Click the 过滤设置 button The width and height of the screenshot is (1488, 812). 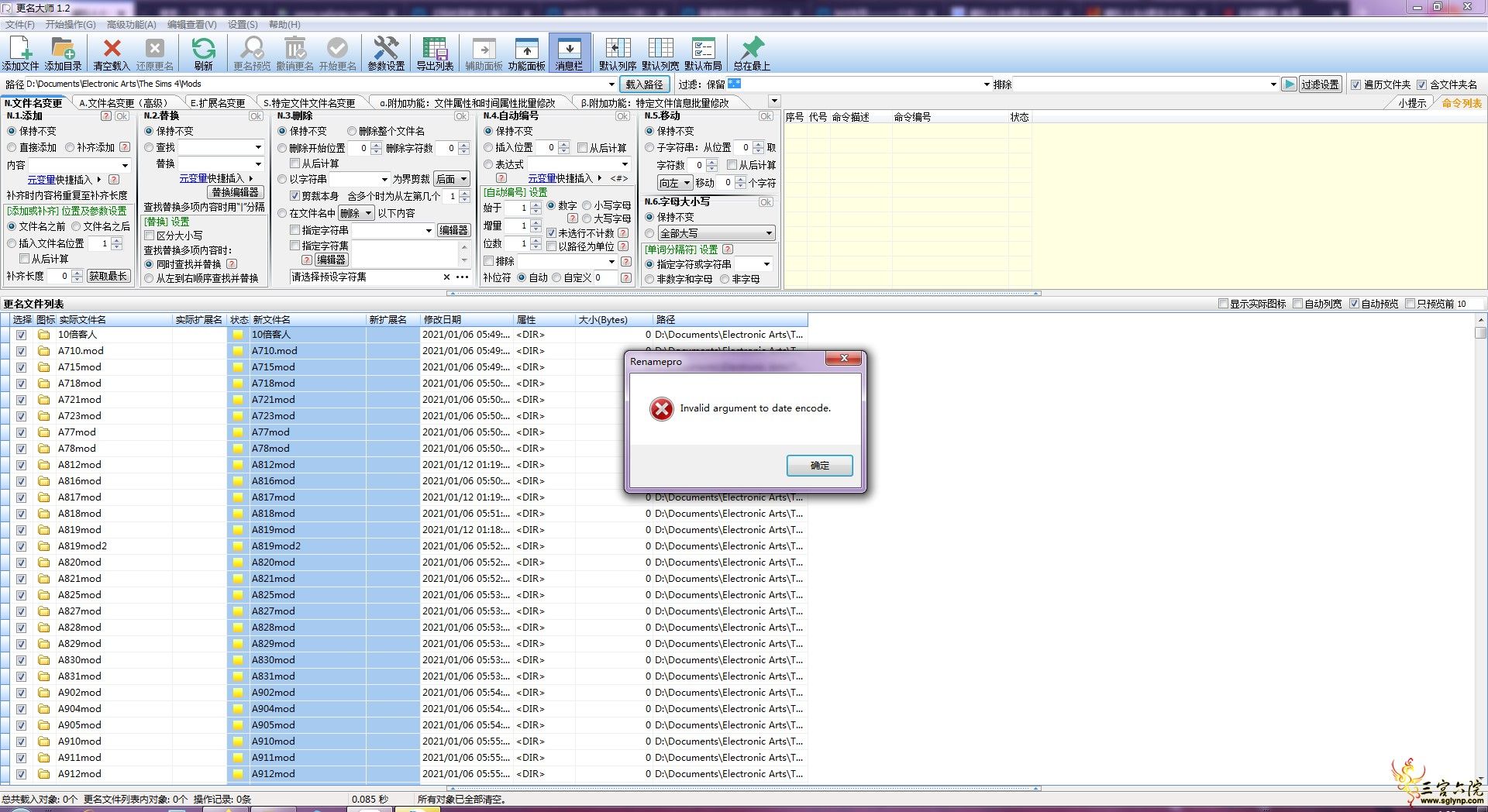point(1320,84)
